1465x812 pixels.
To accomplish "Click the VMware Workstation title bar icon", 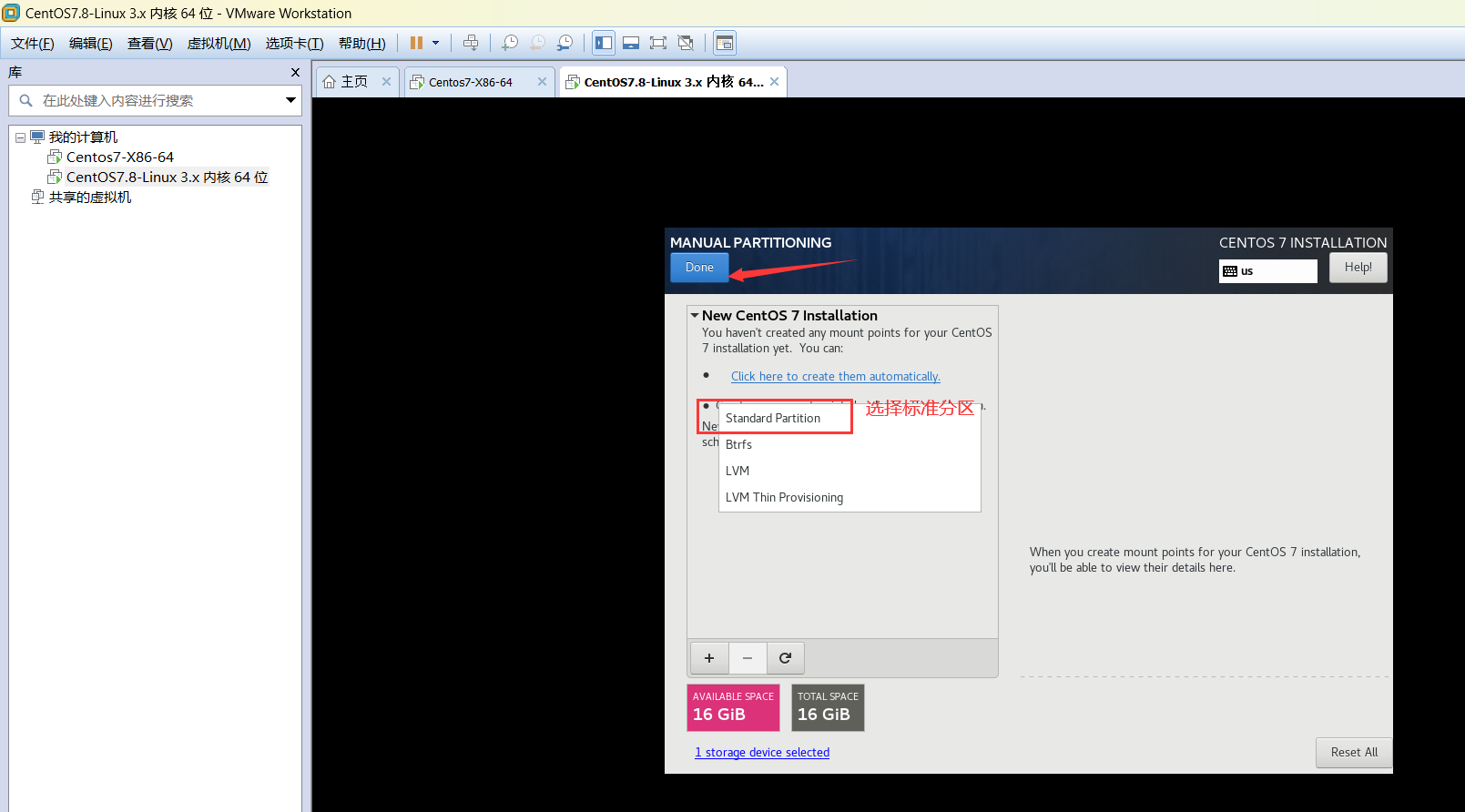I will point(11,13).
